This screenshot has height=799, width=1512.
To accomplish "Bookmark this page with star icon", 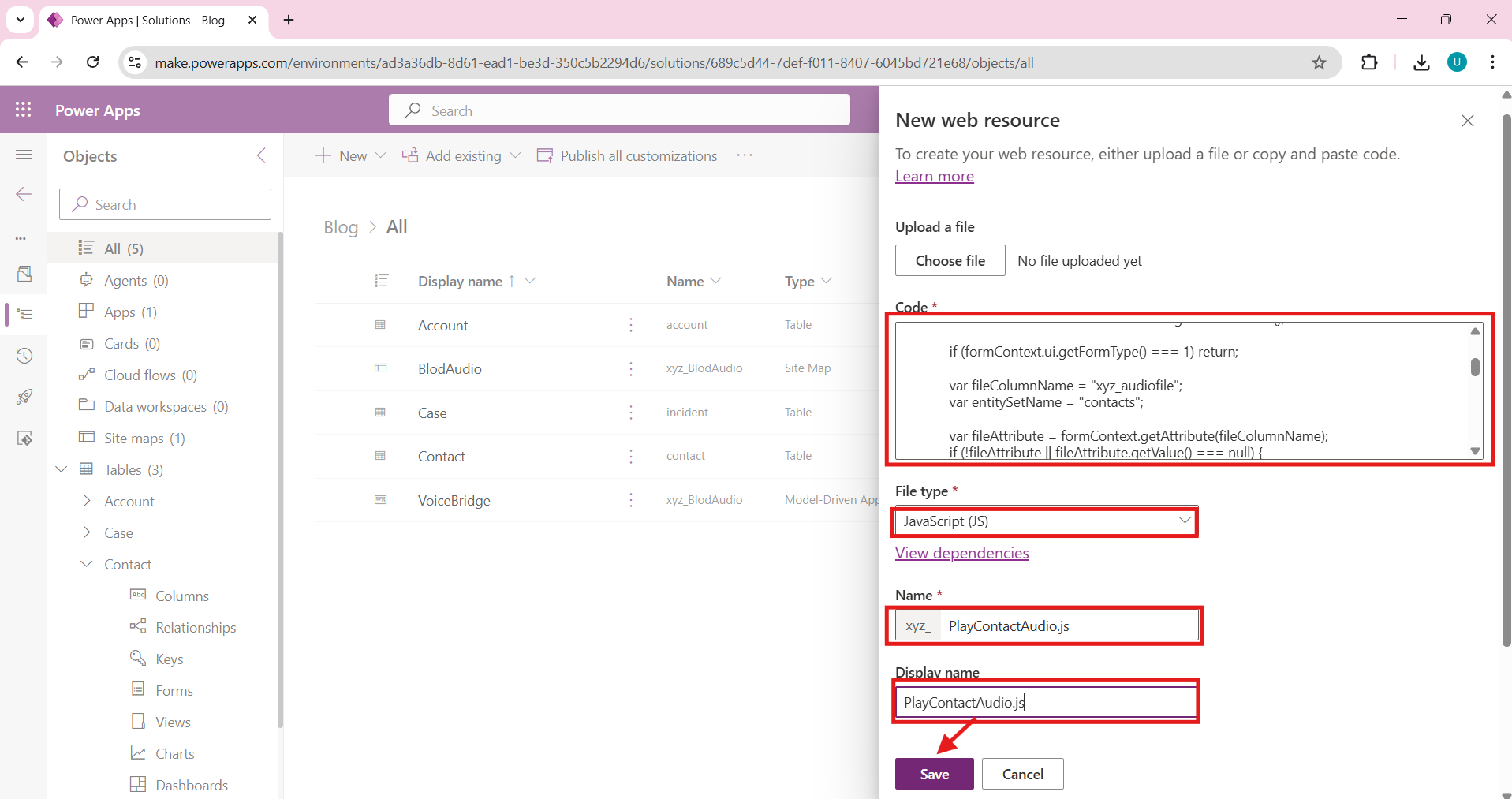I will tap(1319, 63).
